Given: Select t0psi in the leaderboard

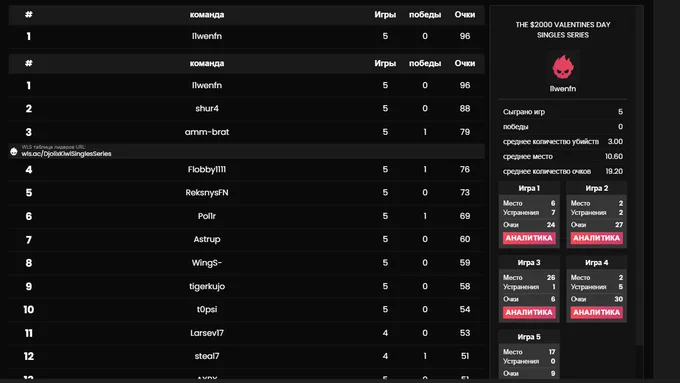Looking at the screenshot, I should click(207, 310).
